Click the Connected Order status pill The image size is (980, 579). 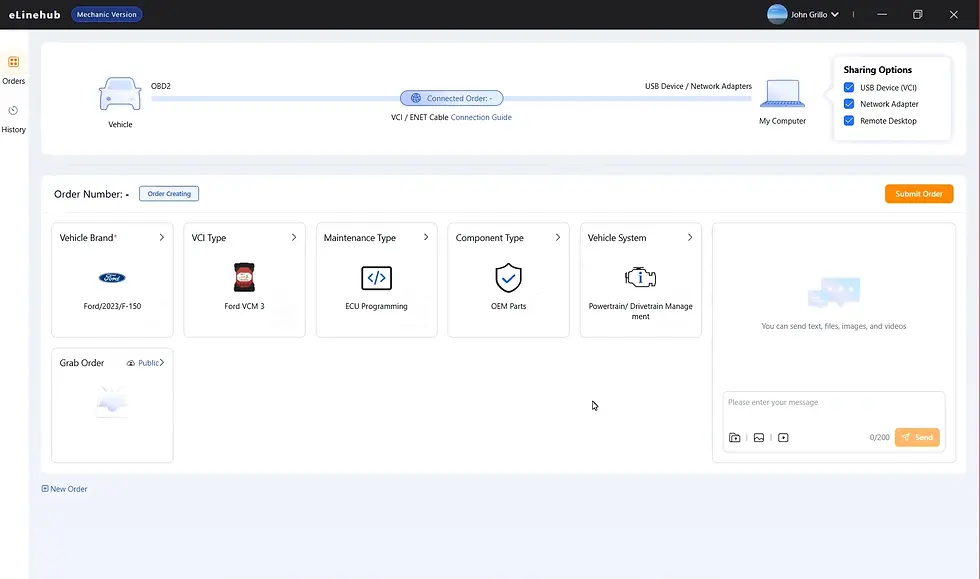(x=451, y=98)
